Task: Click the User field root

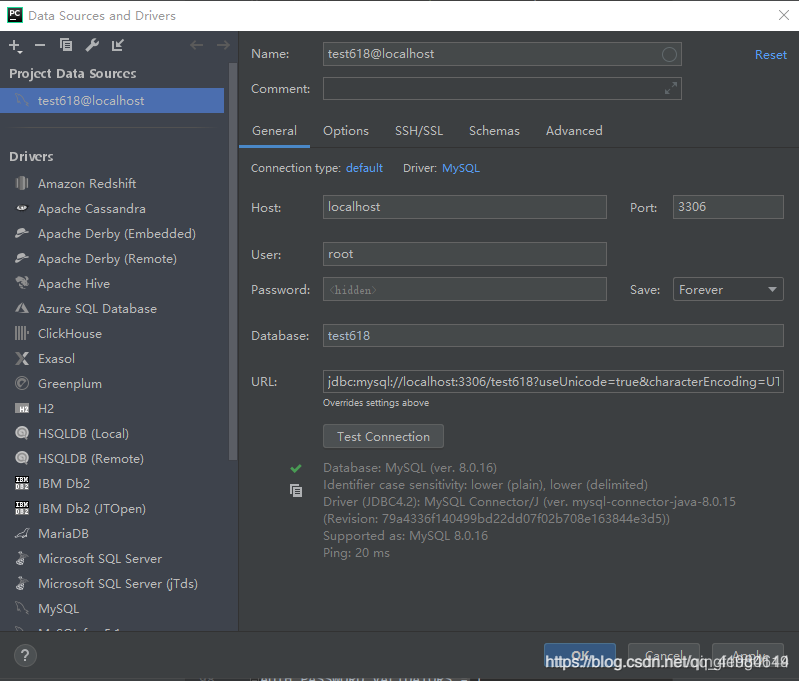Action: pos(465,254)
